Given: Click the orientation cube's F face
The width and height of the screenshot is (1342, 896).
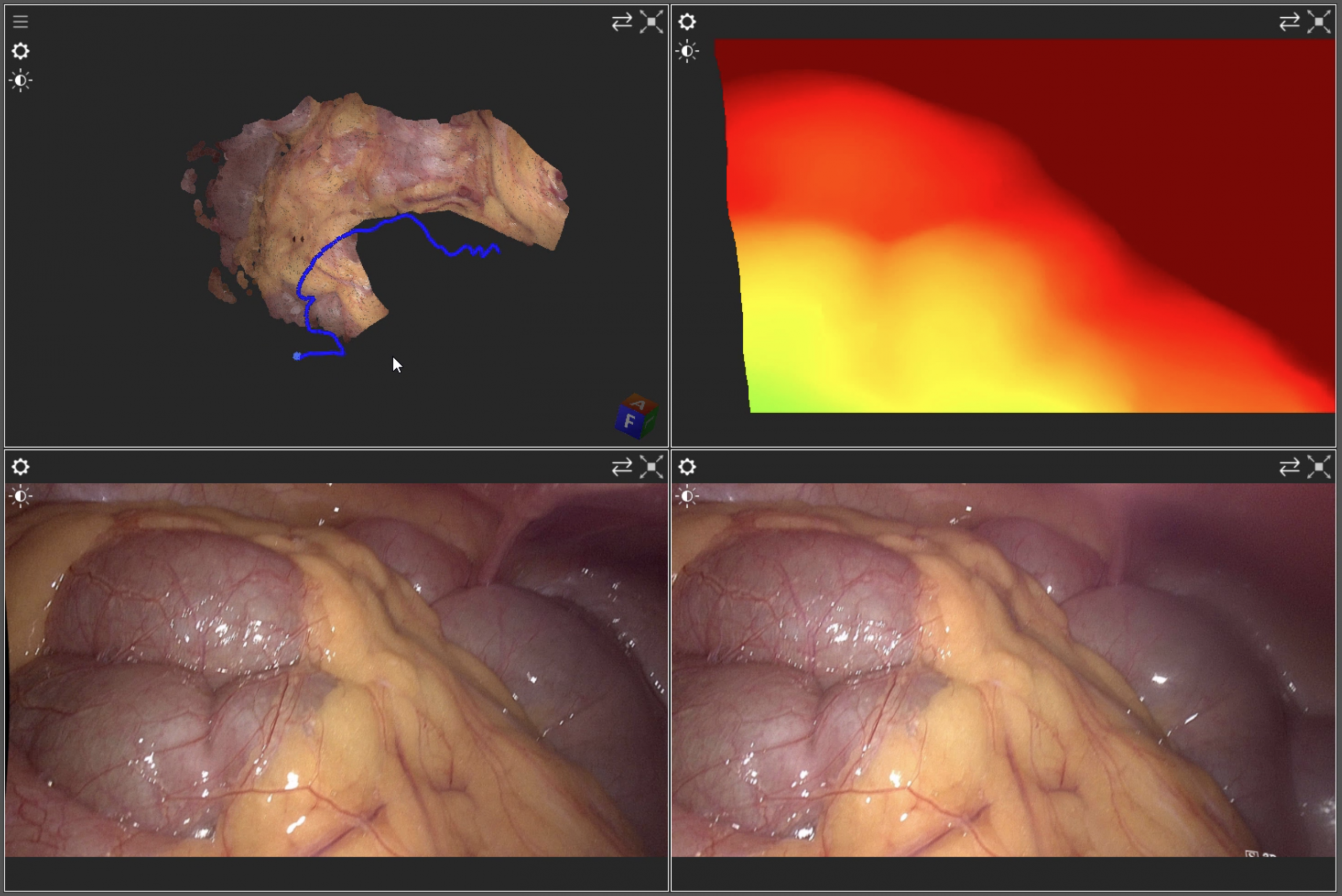Looking at the screenshot, I should [x=629, y=422].
